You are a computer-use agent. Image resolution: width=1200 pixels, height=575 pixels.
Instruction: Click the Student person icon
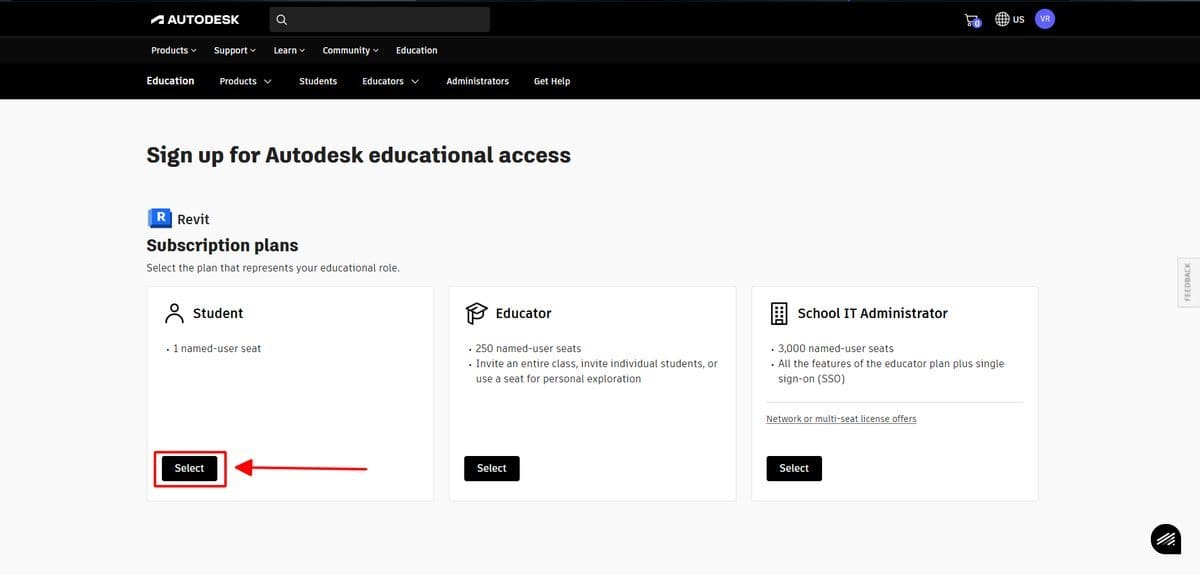[x=174, y=313]
